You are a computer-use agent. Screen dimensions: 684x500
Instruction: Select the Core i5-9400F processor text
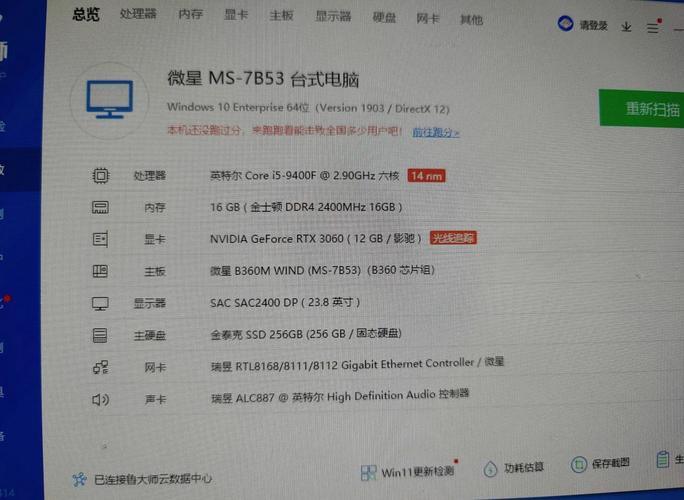pos(304,175)
